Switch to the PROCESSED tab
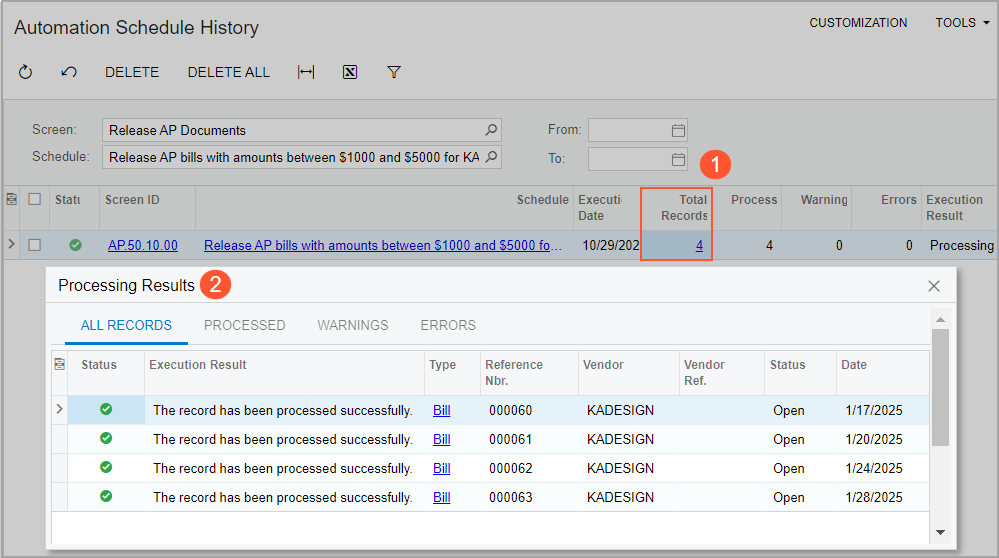 pyautogui.click(x=244, y=325)
